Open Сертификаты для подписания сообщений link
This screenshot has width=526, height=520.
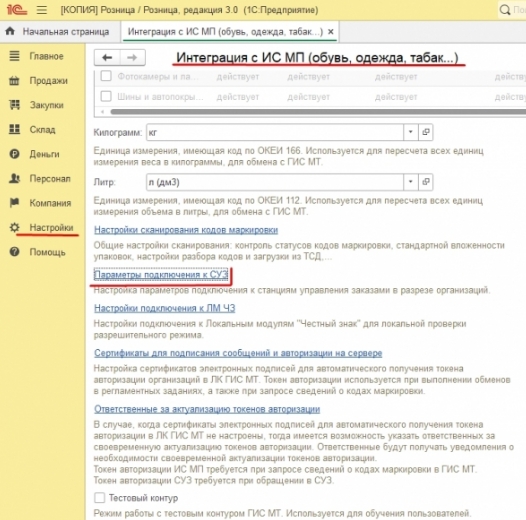238,353
